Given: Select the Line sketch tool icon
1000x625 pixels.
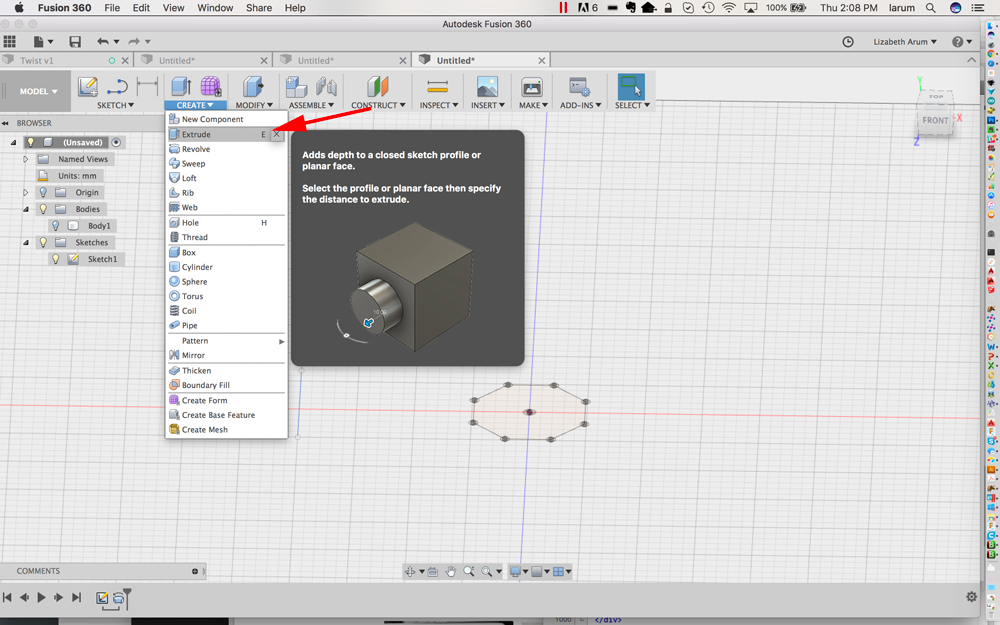Looking at the screenshot, I should point(118,86).
